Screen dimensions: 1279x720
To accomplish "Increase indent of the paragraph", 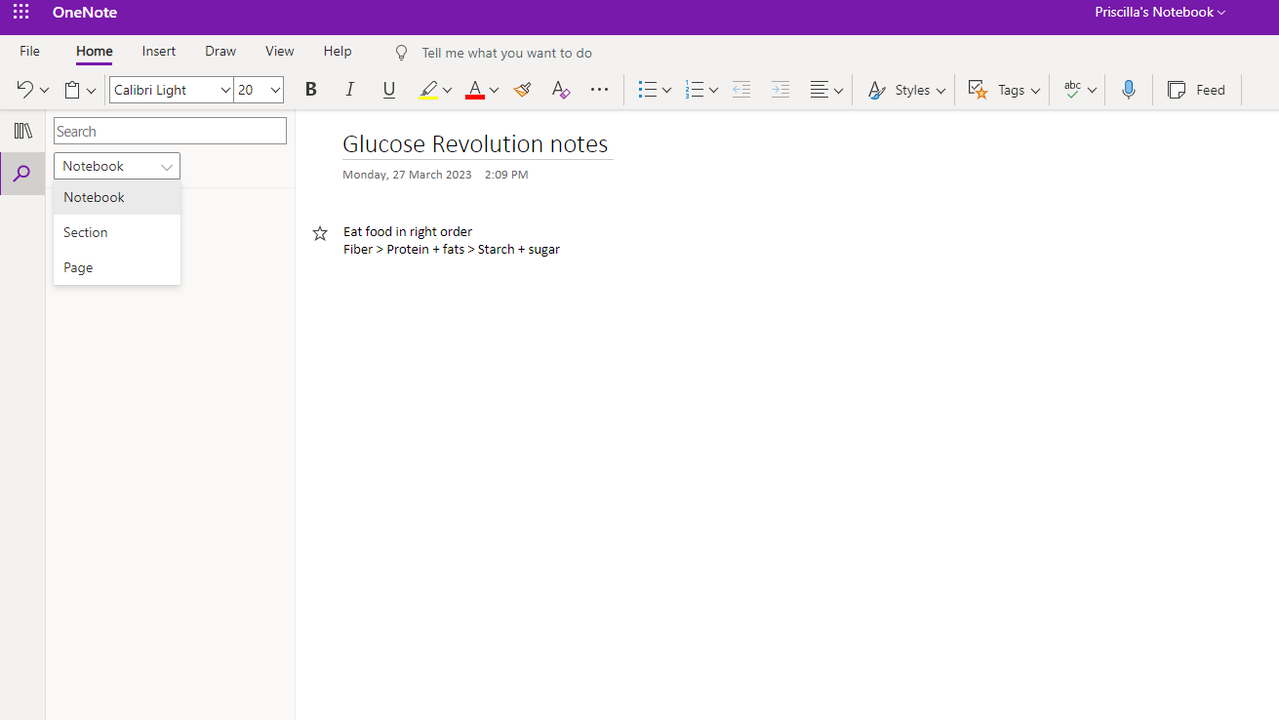I will pos(780,90).
